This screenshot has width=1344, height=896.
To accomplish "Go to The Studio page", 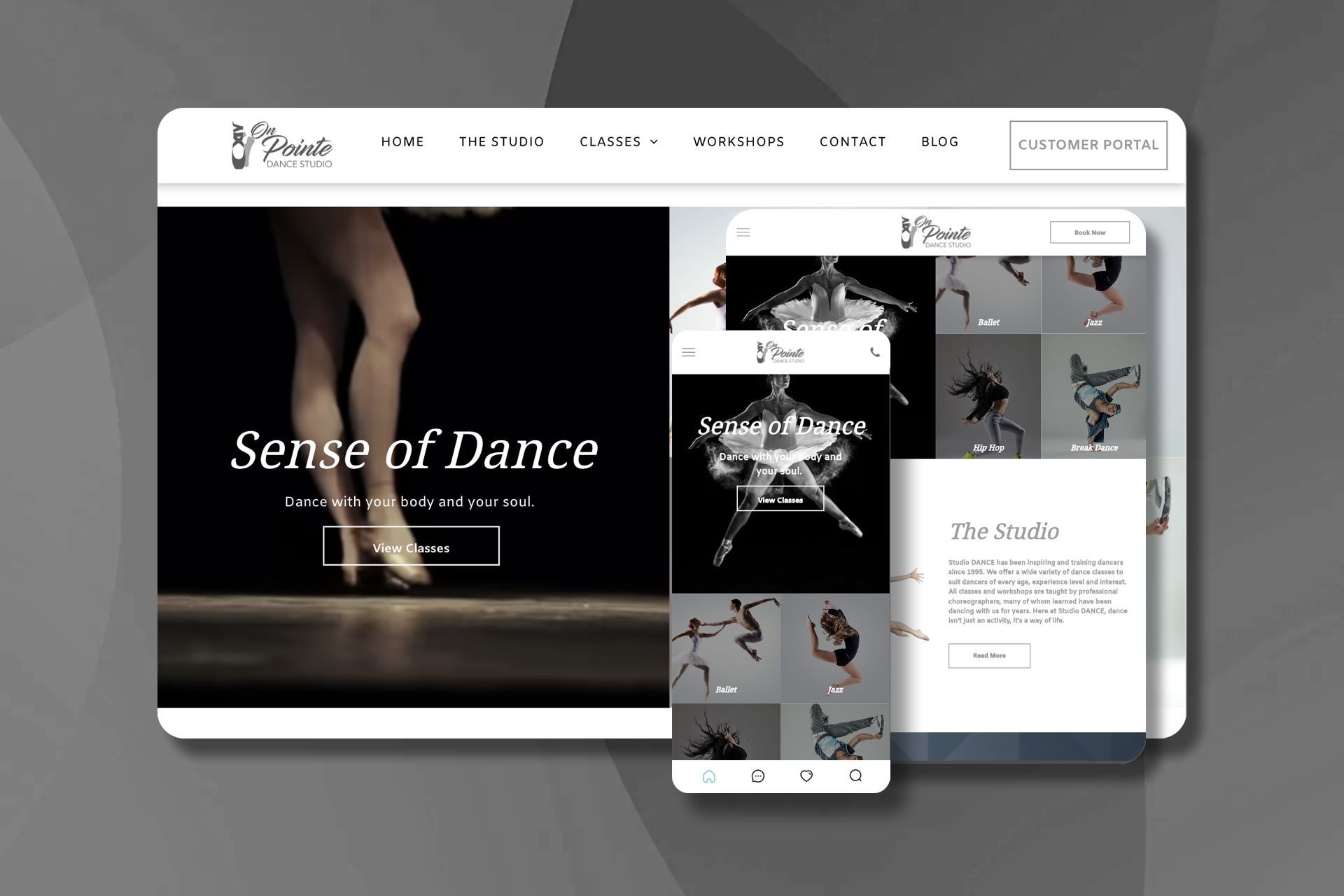I will click(x=501, y=142).
